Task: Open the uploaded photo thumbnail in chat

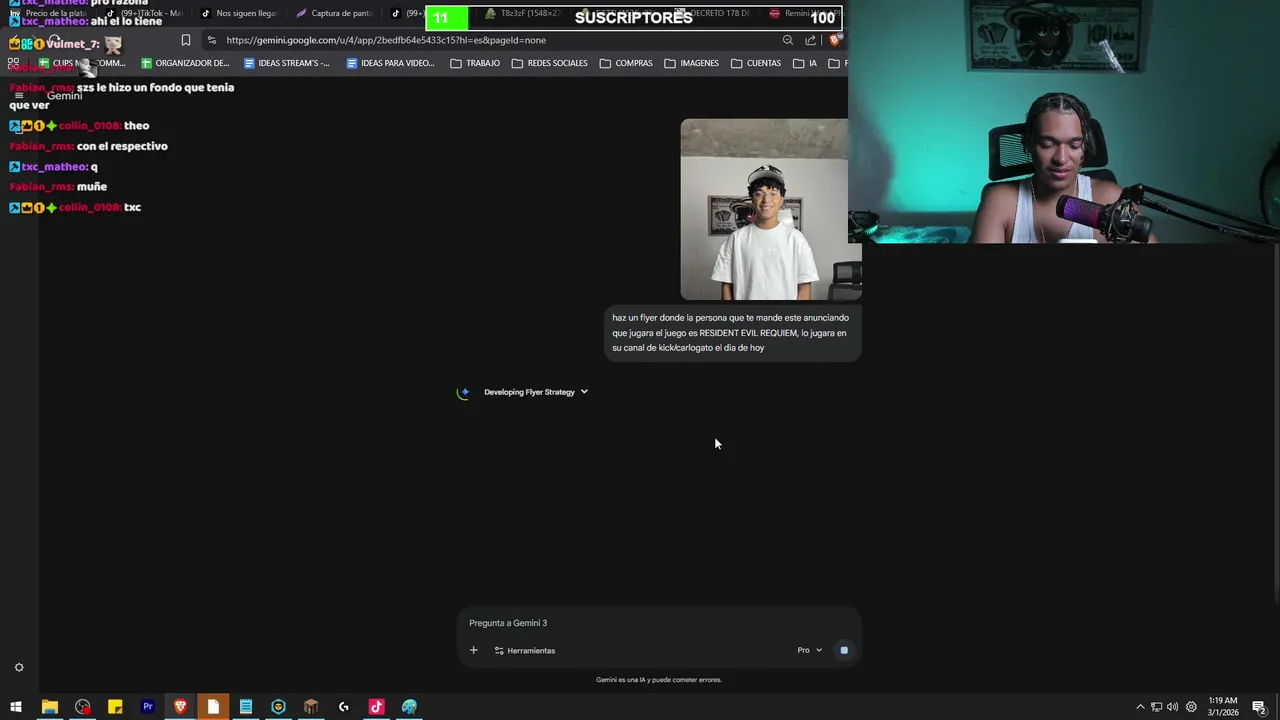Action: click(771, 209)
